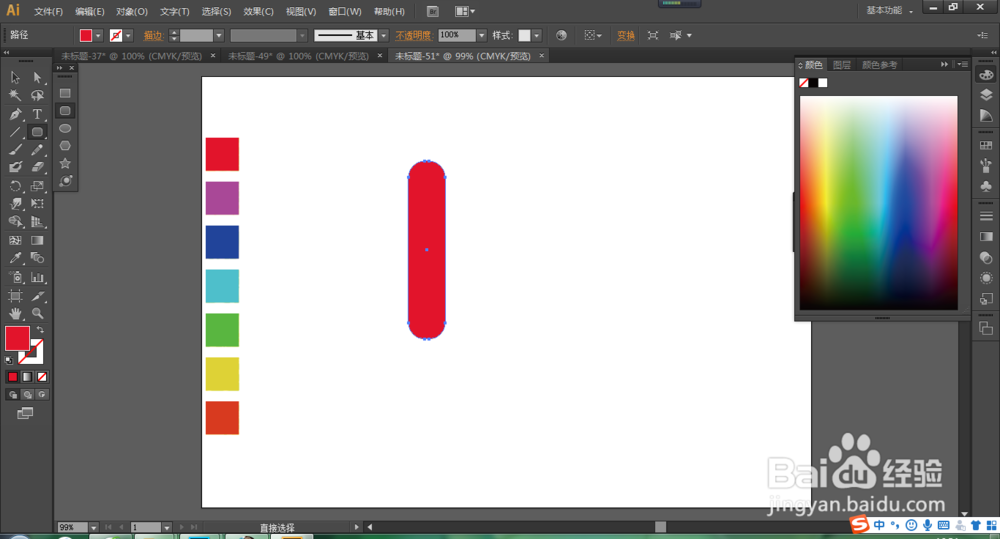Select the Rotate tool
Image resolution: width=1000 pixels, height=539 pixels.
(x=15, y=186)
